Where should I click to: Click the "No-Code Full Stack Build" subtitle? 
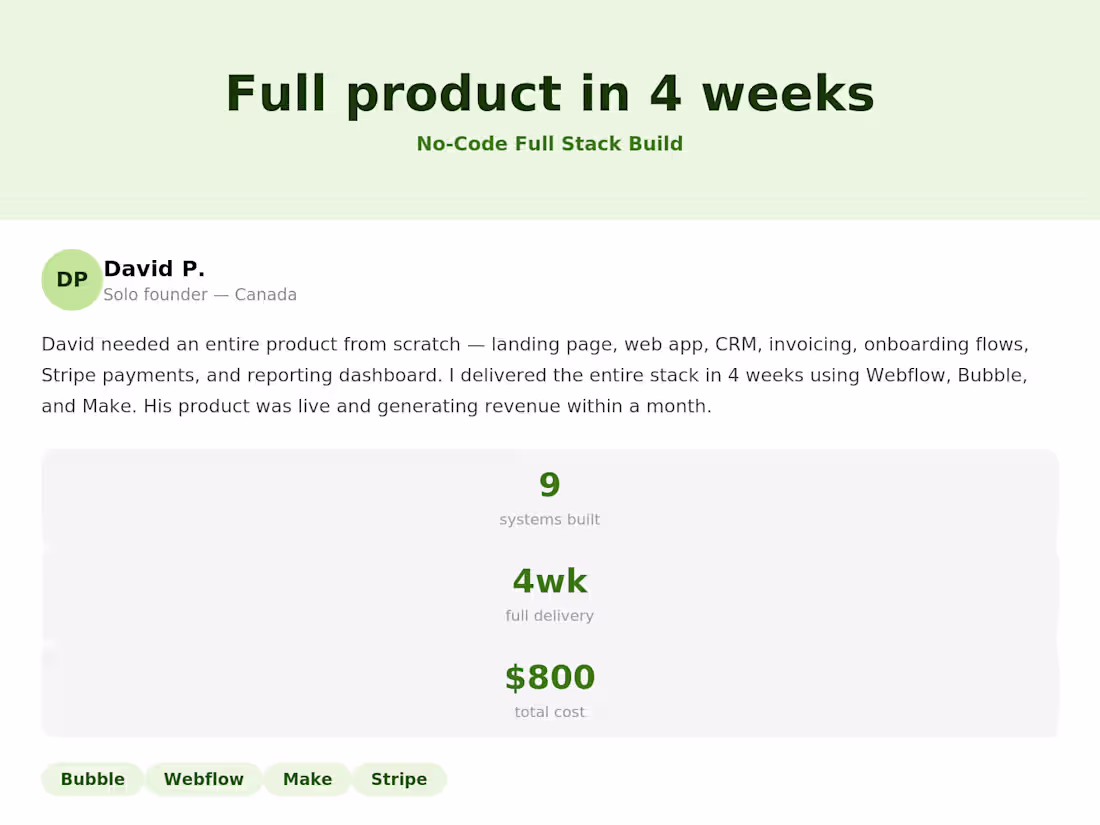(x=550, y=144)
